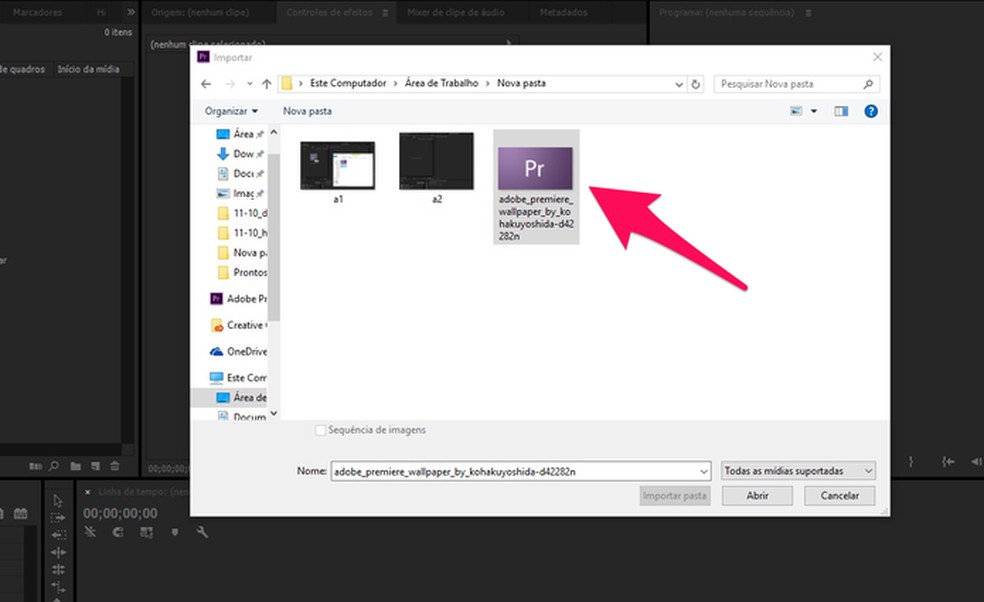Screen dimensions: 984x602
Task: Expand the recent locations dropdown arrow
Action: pos(249,83)
